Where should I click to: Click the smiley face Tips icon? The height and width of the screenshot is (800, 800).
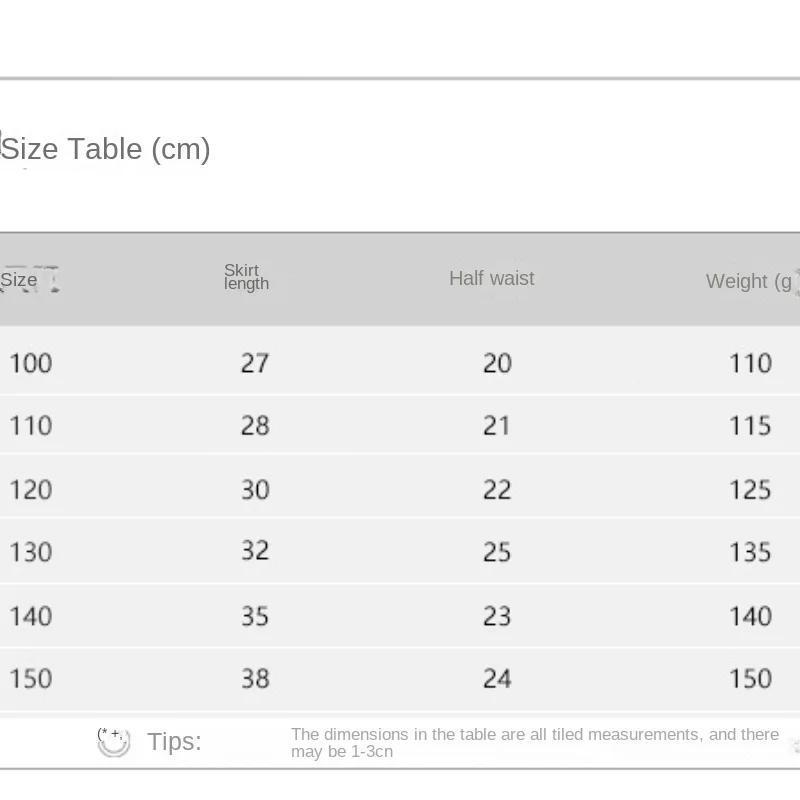click(x=113, y=742)
